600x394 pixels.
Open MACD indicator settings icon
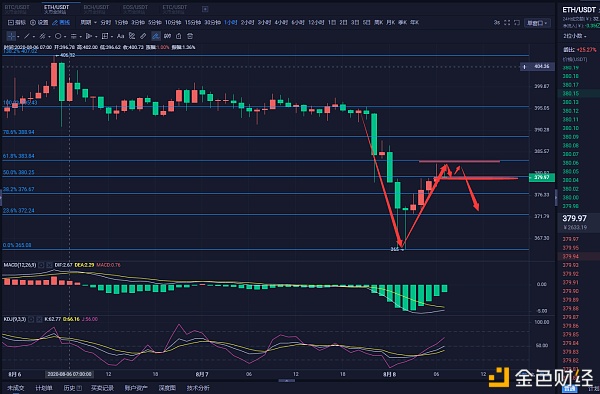[x=41, y=265]
